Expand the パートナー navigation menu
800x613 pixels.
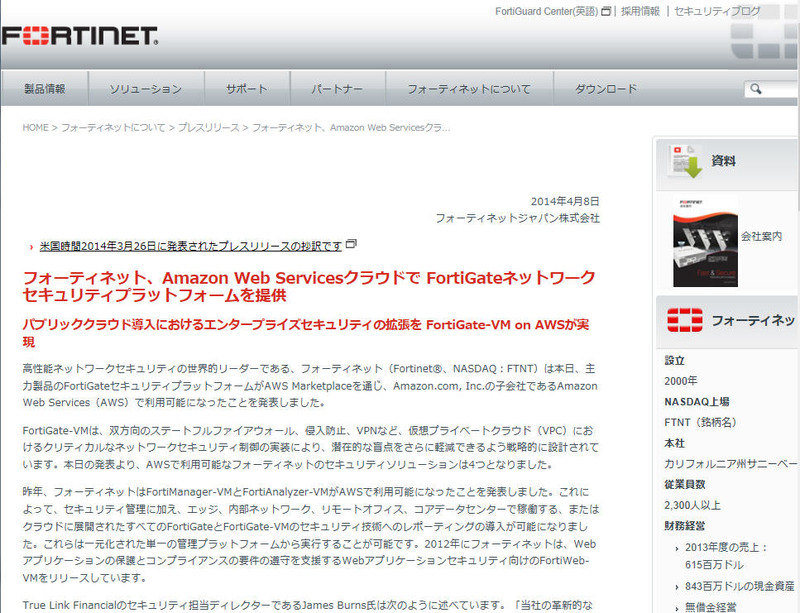336,89
